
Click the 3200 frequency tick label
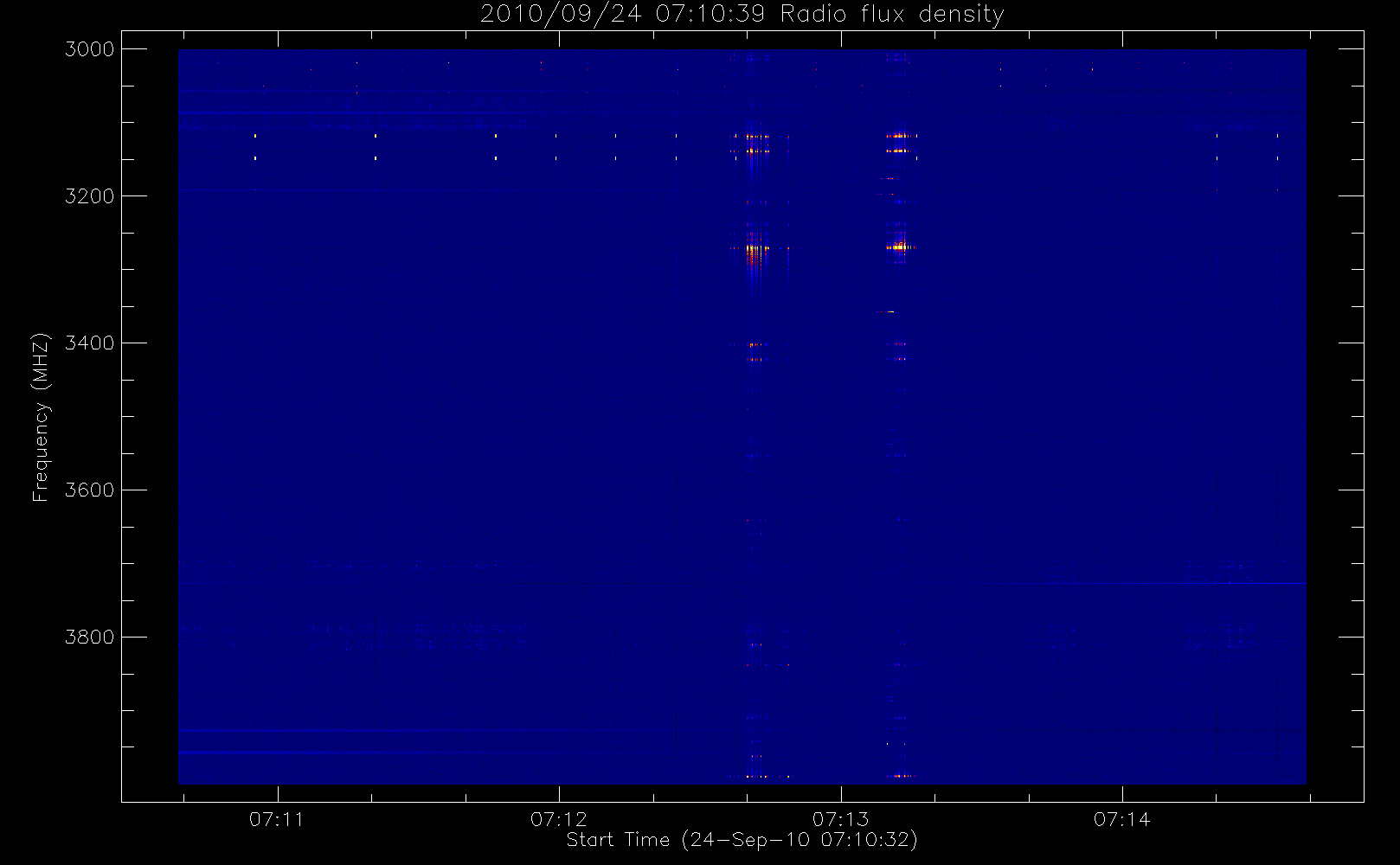click(x=90, y=196)
